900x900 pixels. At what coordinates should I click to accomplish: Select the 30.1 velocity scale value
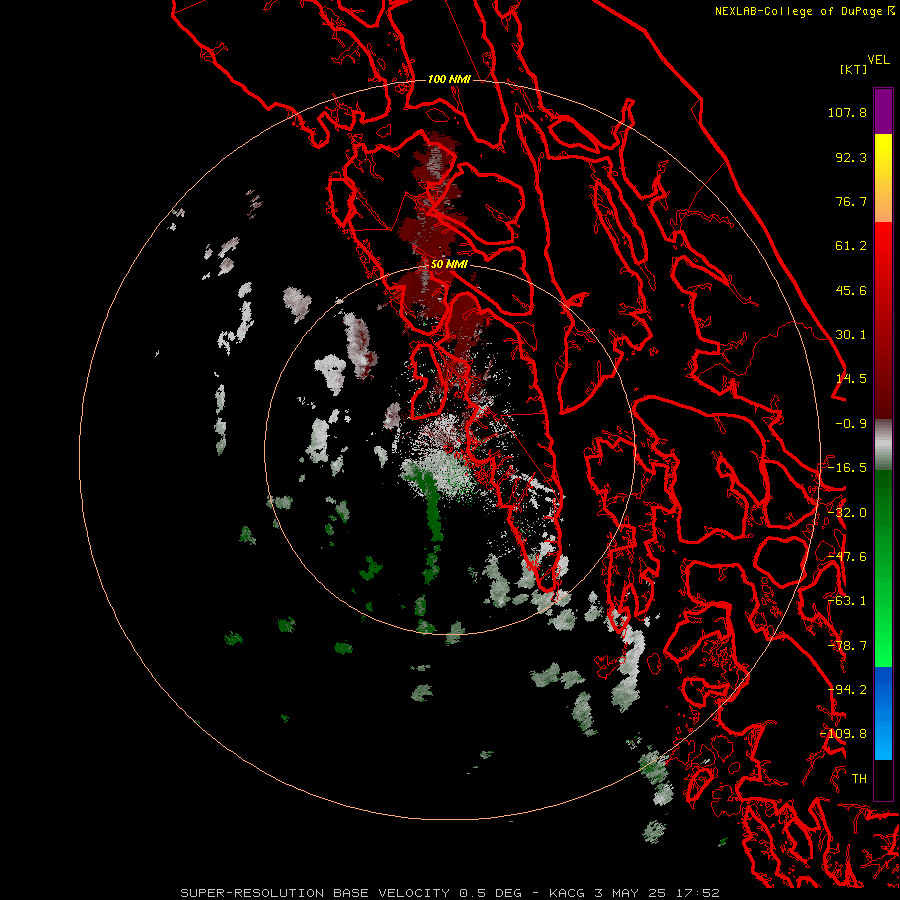click(x=851, y=335)
